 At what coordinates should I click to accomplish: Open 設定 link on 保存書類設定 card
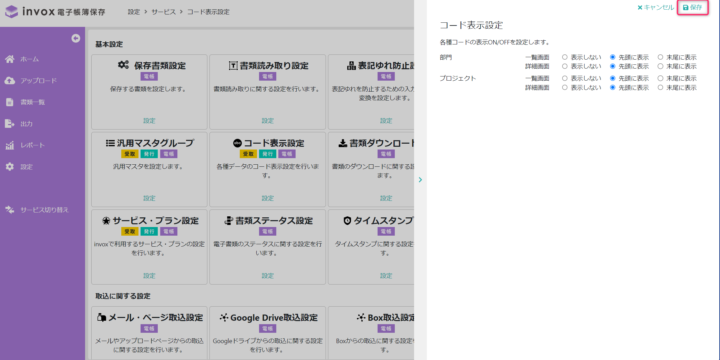click(149, 121)
